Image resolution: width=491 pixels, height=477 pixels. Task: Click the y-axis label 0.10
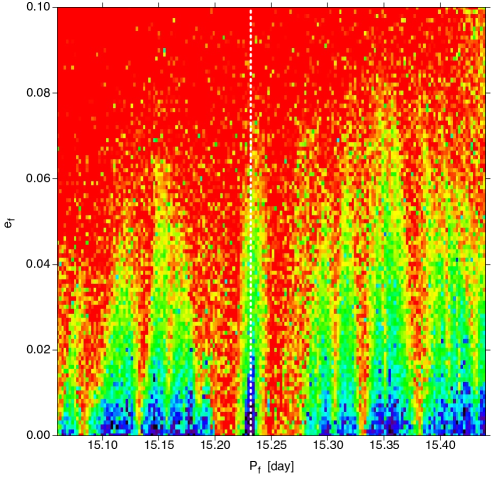pyautogui.click(x=38, y=7)
